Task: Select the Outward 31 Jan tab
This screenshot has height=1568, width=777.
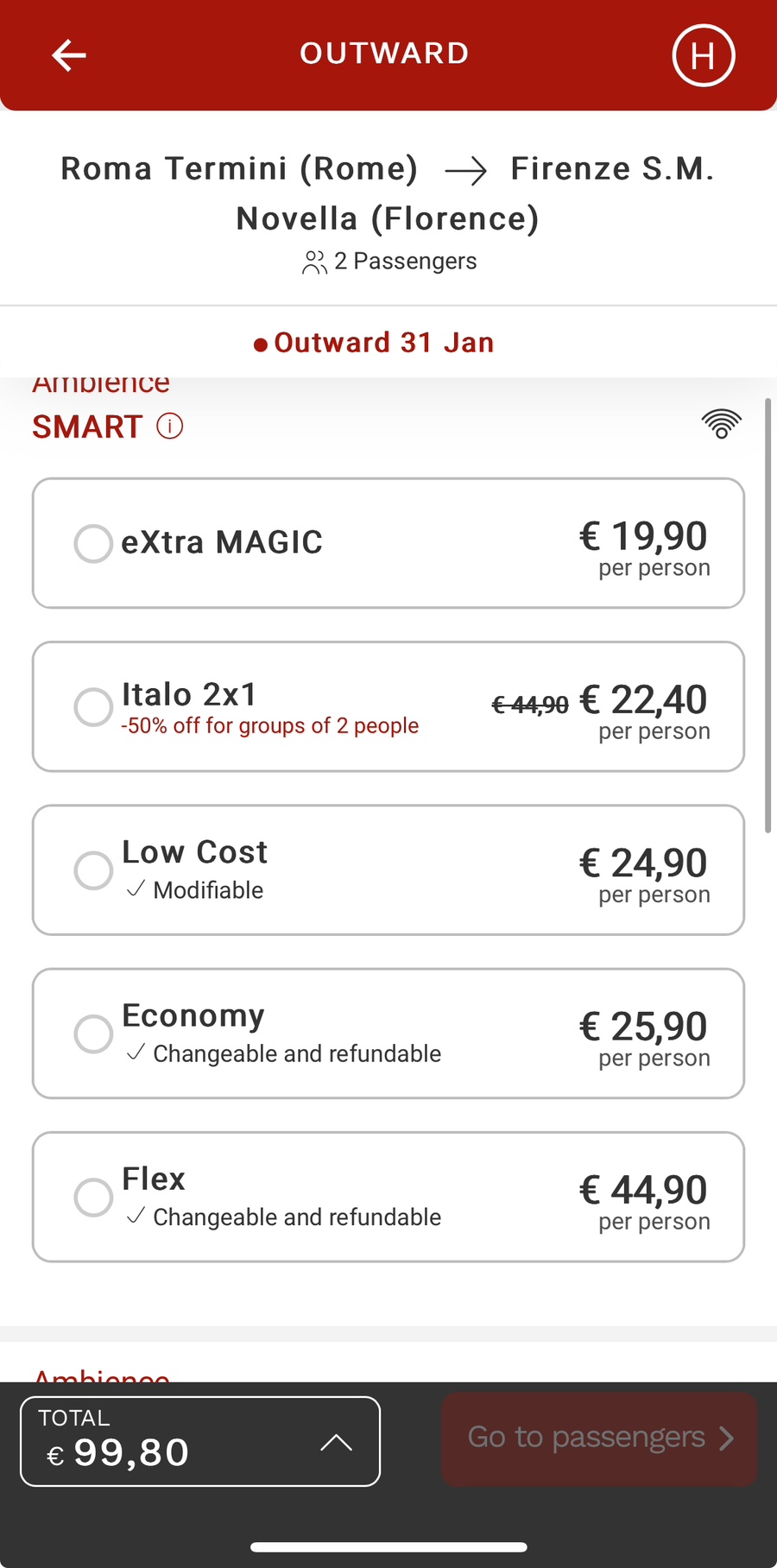Action: point(374,343)
